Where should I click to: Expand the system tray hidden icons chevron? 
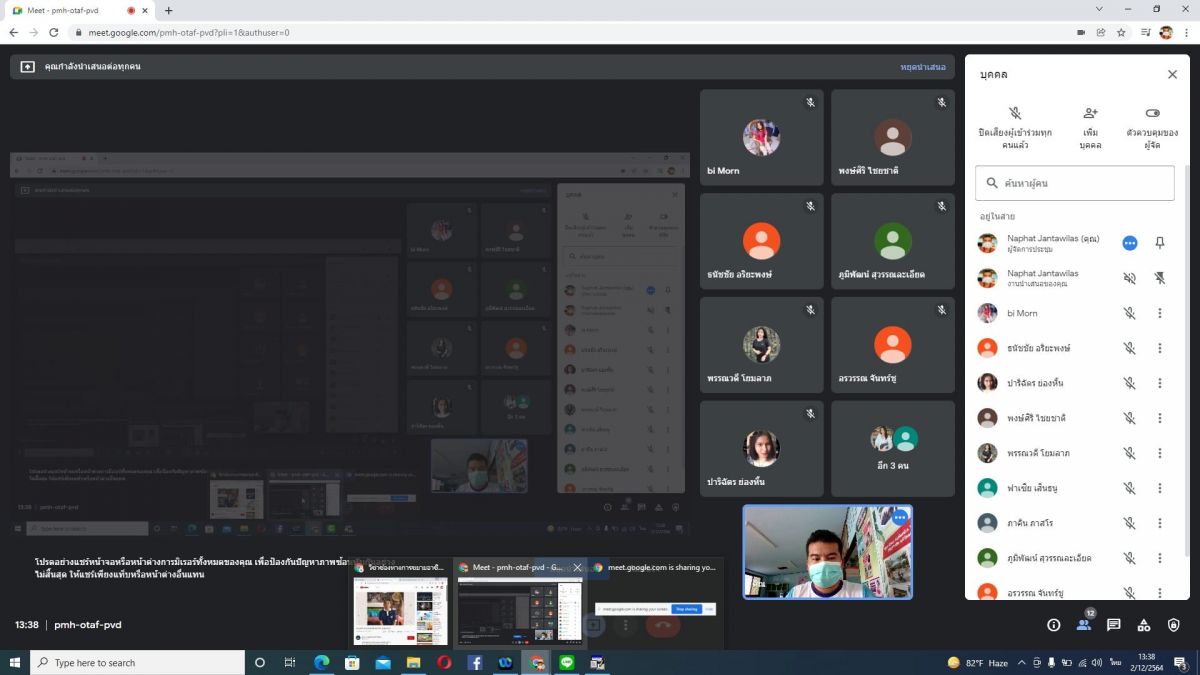(1021, 662)
